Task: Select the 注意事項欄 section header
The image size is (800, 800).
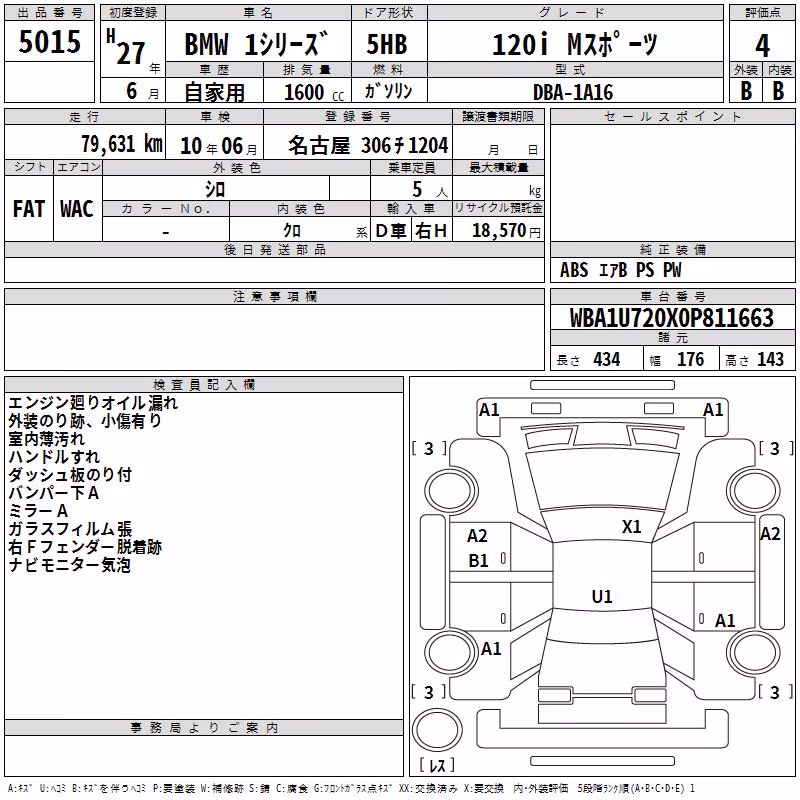Action: pyautogui.click(x=275, y=296)
